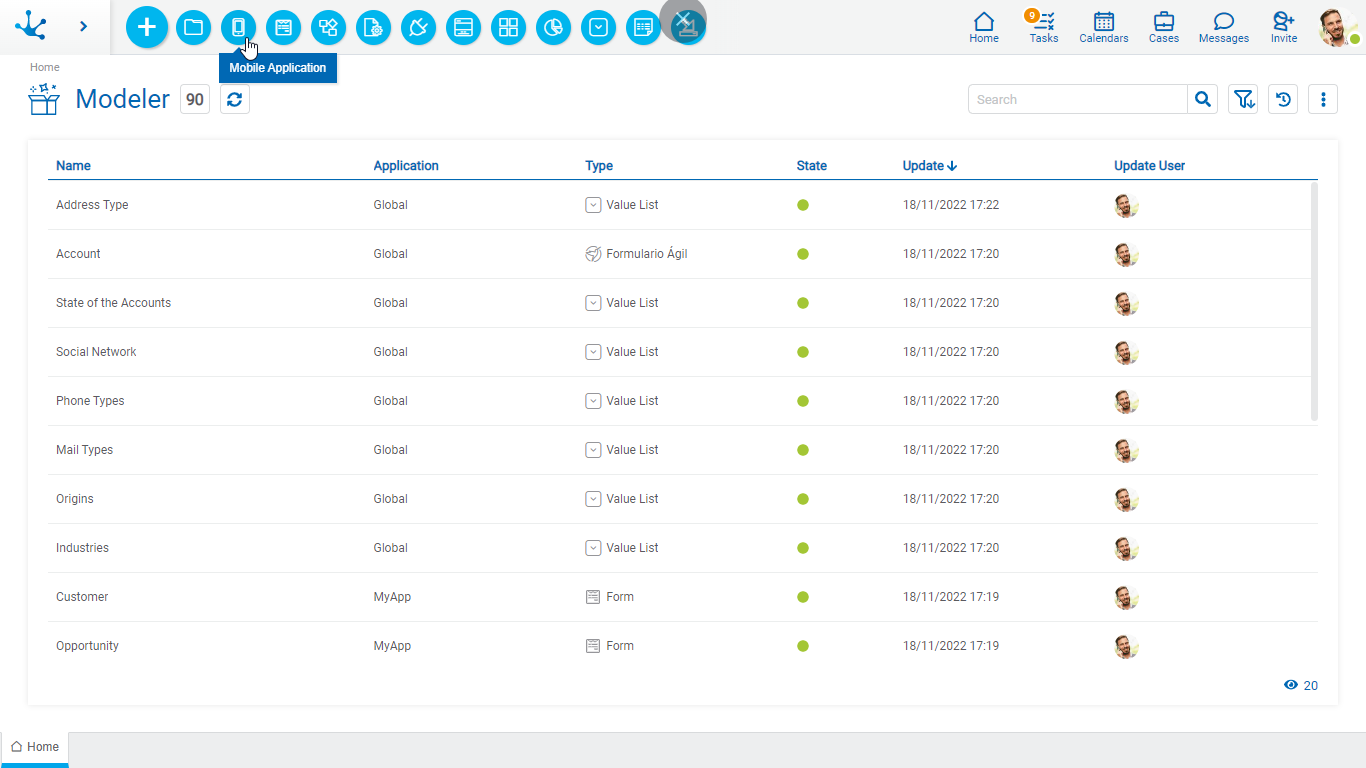
Task: Click the table vertical scrollbar
Action: coord(1314,301)
